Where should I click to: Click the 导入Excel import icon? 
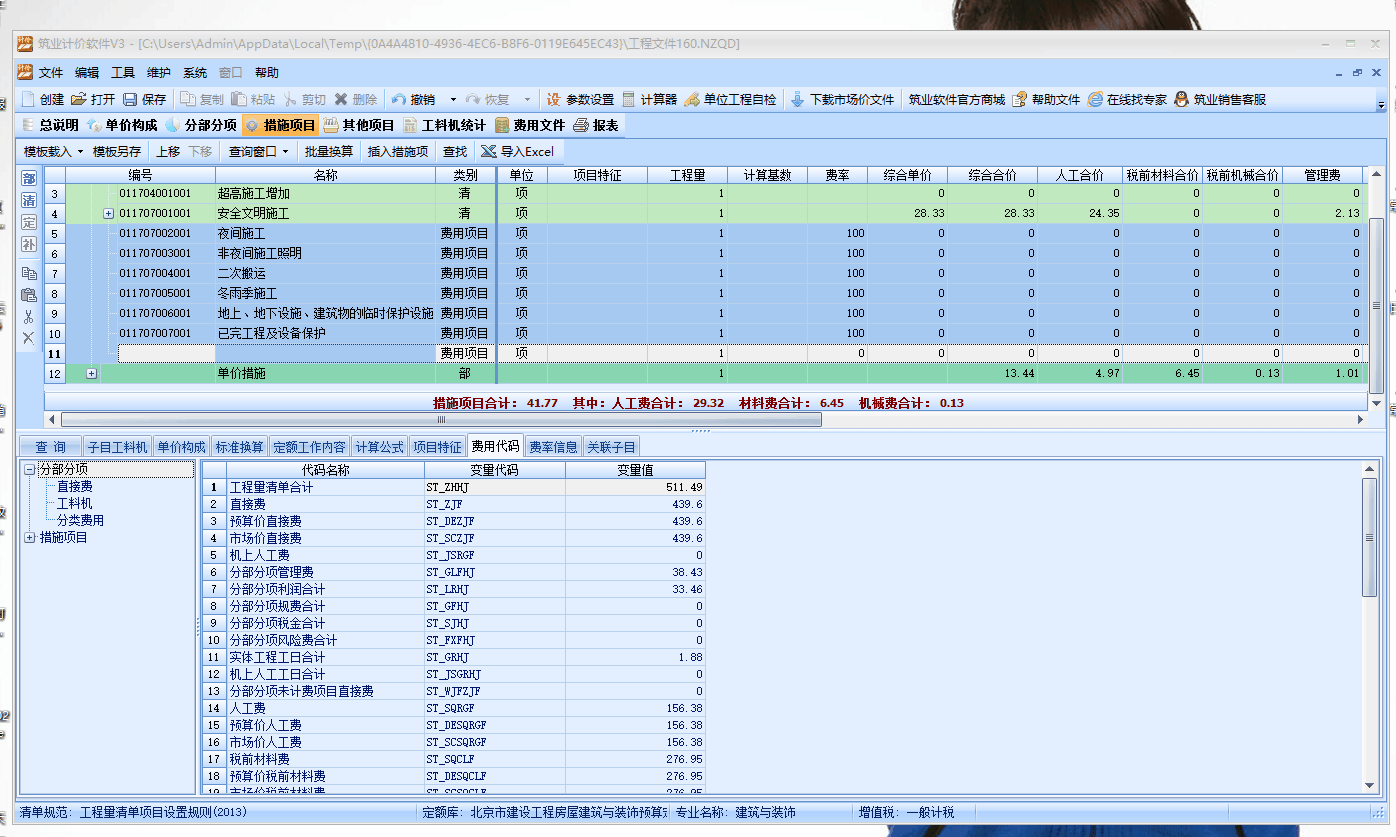point(488,151)
